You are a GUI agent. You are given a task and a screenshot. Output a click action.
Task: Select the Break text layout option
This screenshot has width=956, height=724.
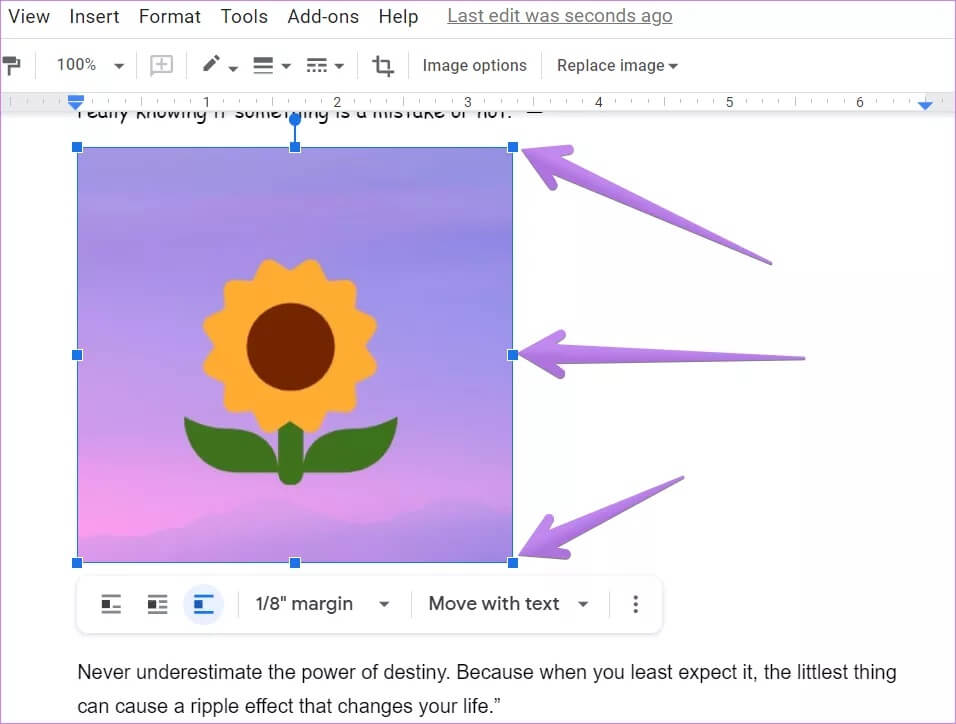204,604
